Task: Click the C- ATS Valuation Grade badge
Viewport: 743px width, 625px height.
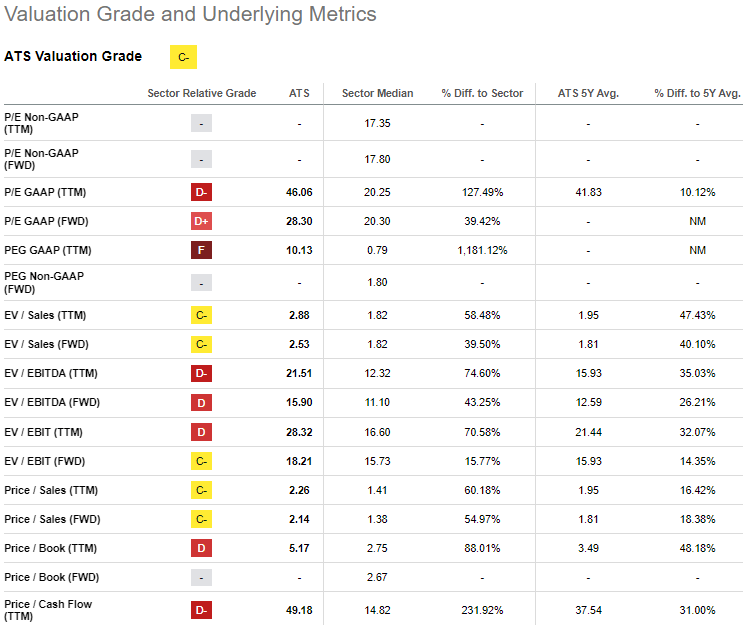Action: (183, 57)
